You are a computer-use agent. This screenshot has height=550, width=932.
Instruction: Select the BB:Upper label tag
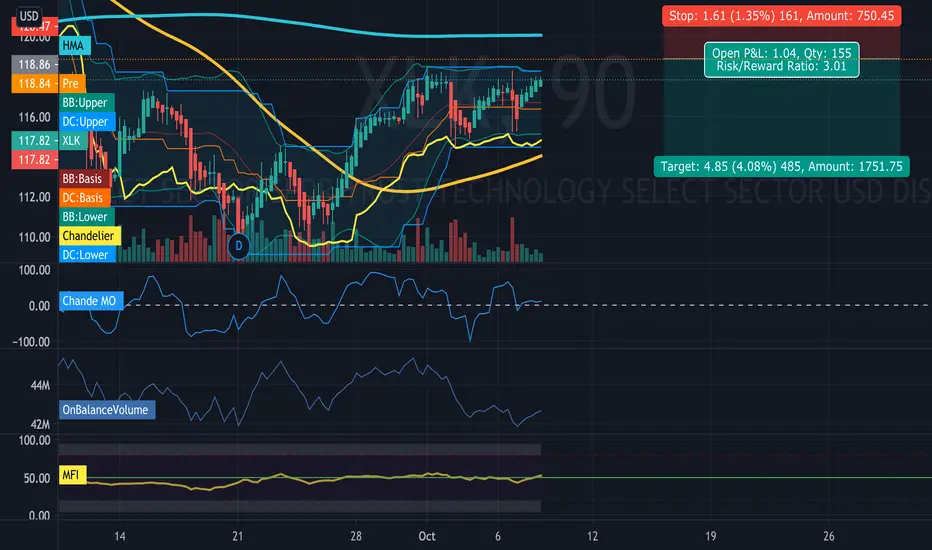[86, 102]
